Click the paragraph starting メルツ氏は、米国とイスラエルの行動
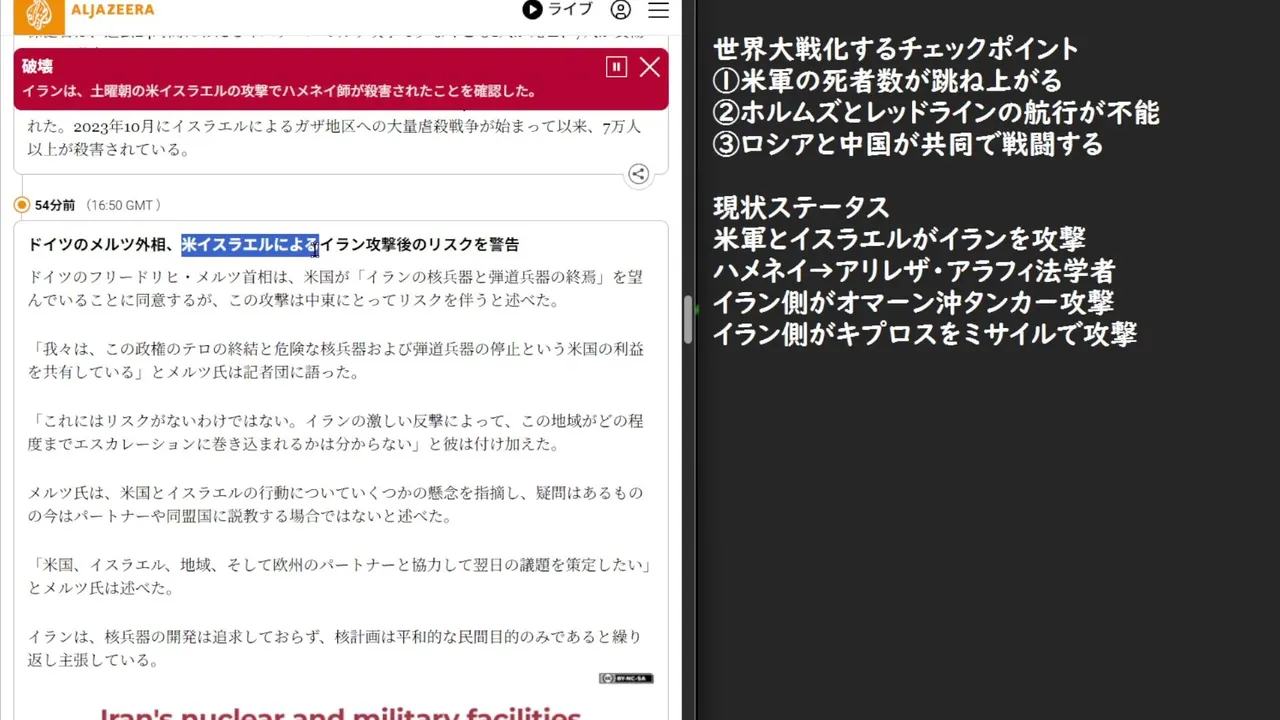1280x720 pixels. tap(335, 504)
